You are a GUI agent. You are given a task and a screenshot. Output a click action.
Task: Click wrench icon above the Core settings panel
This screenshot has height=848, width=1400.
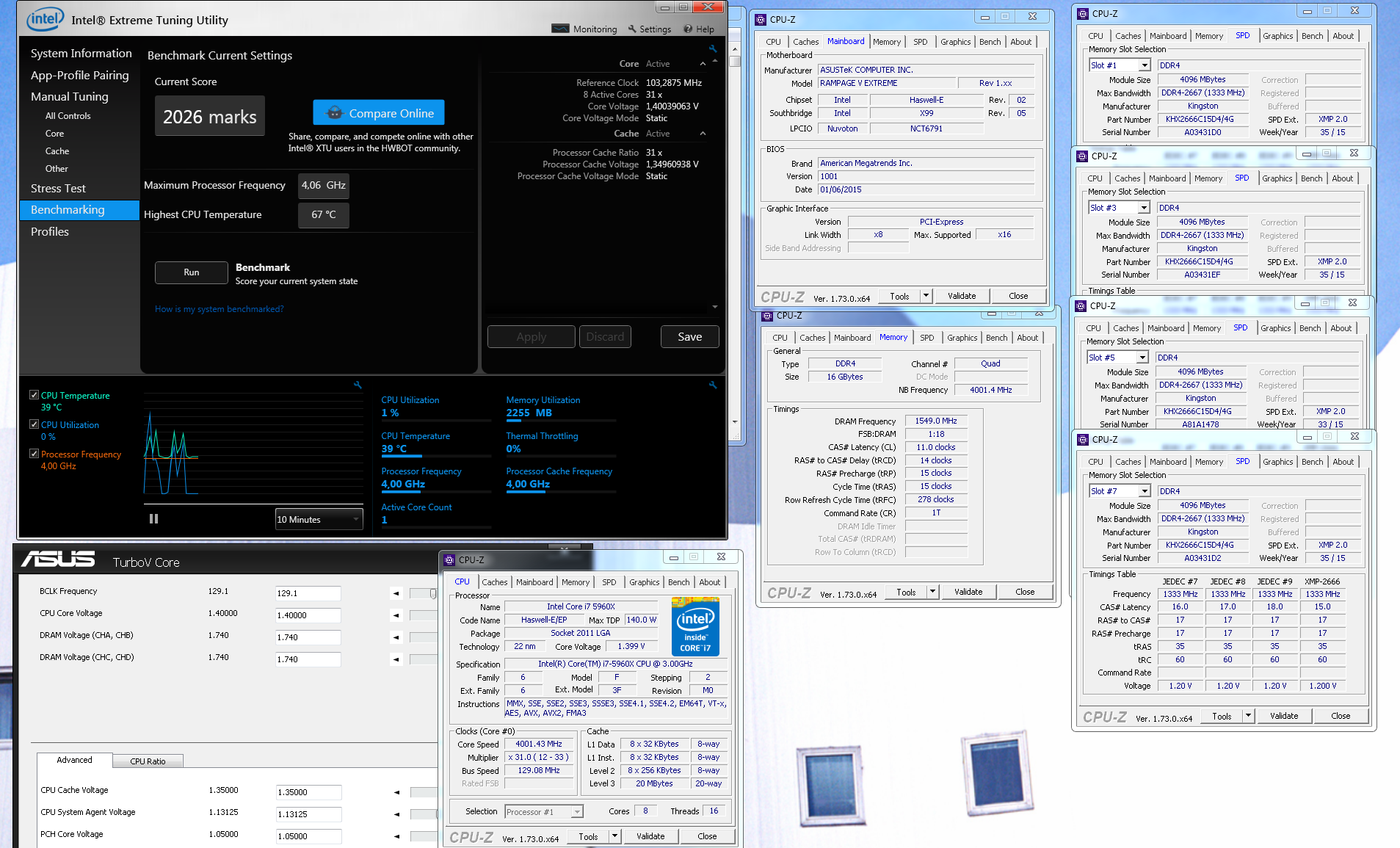point(712,48)
